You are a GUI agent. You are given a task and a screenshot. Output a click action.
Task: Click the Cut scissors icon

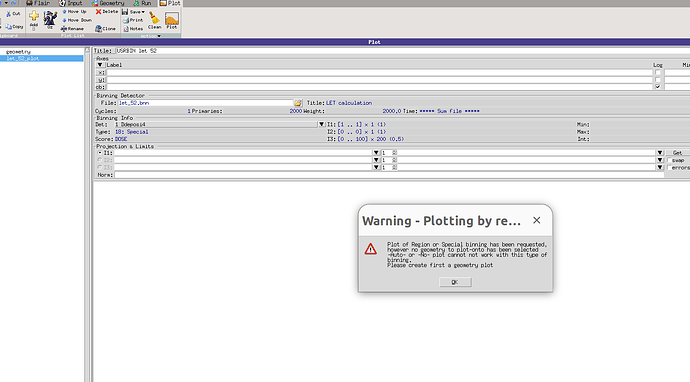(x=8, y=14)
